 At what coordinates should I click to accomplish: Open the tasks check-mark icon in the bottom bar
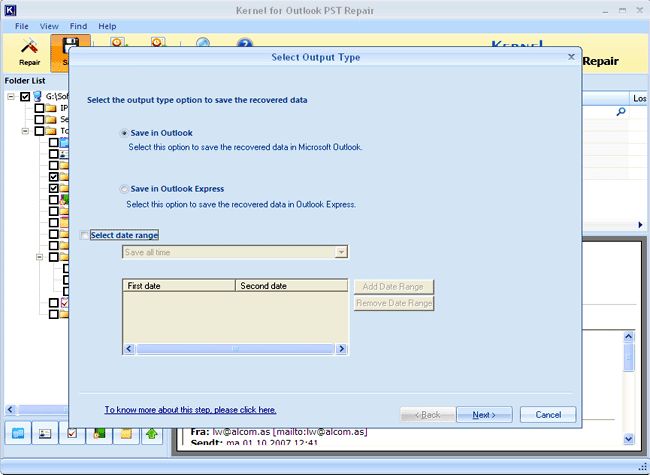coord(72,434)
